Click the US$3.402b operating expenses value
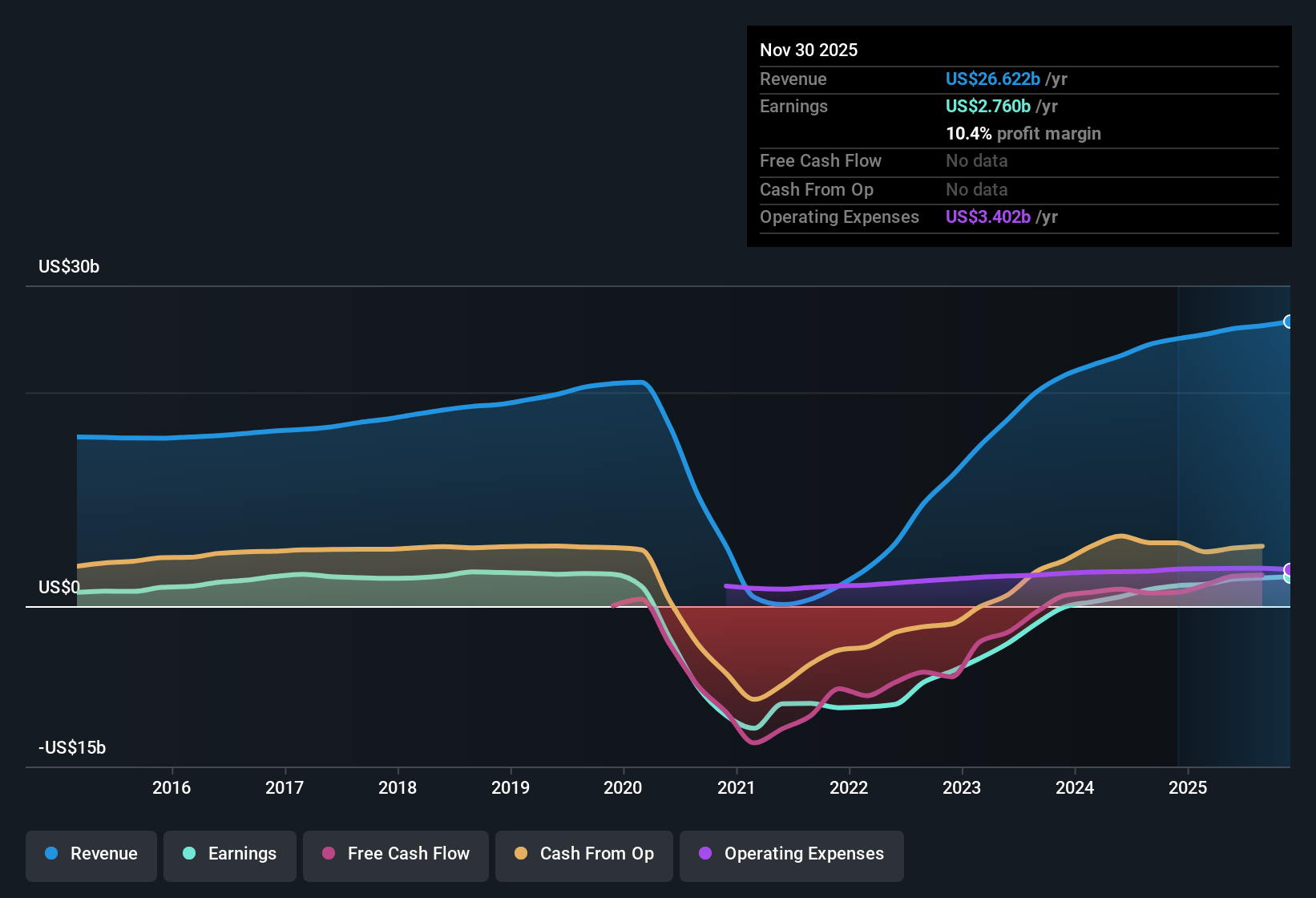The width and height of the screenshot is (1316, 898). pos(989,216)
